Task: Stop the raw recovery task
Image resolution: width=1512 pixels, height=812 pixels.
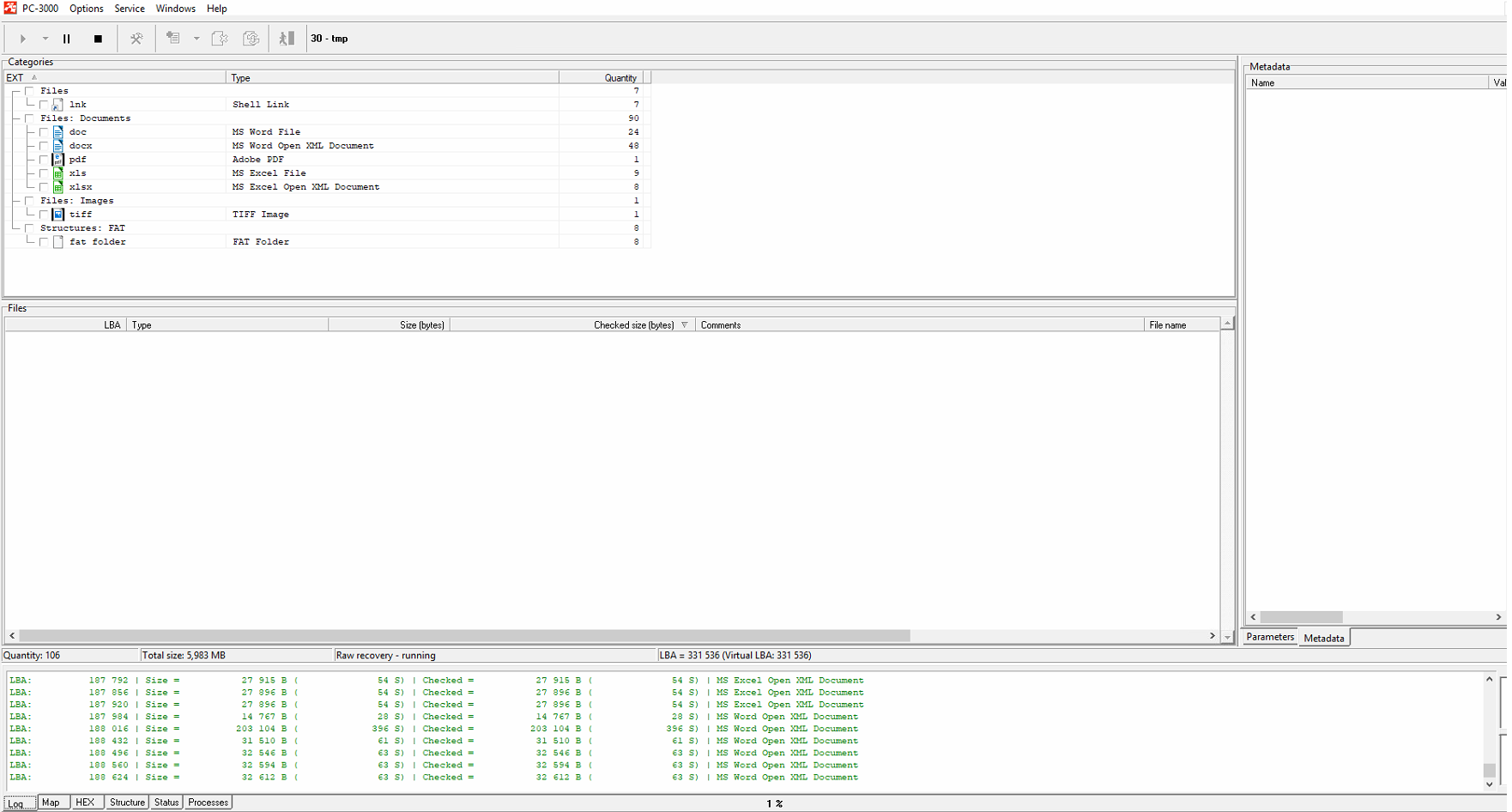Action: 98,39
